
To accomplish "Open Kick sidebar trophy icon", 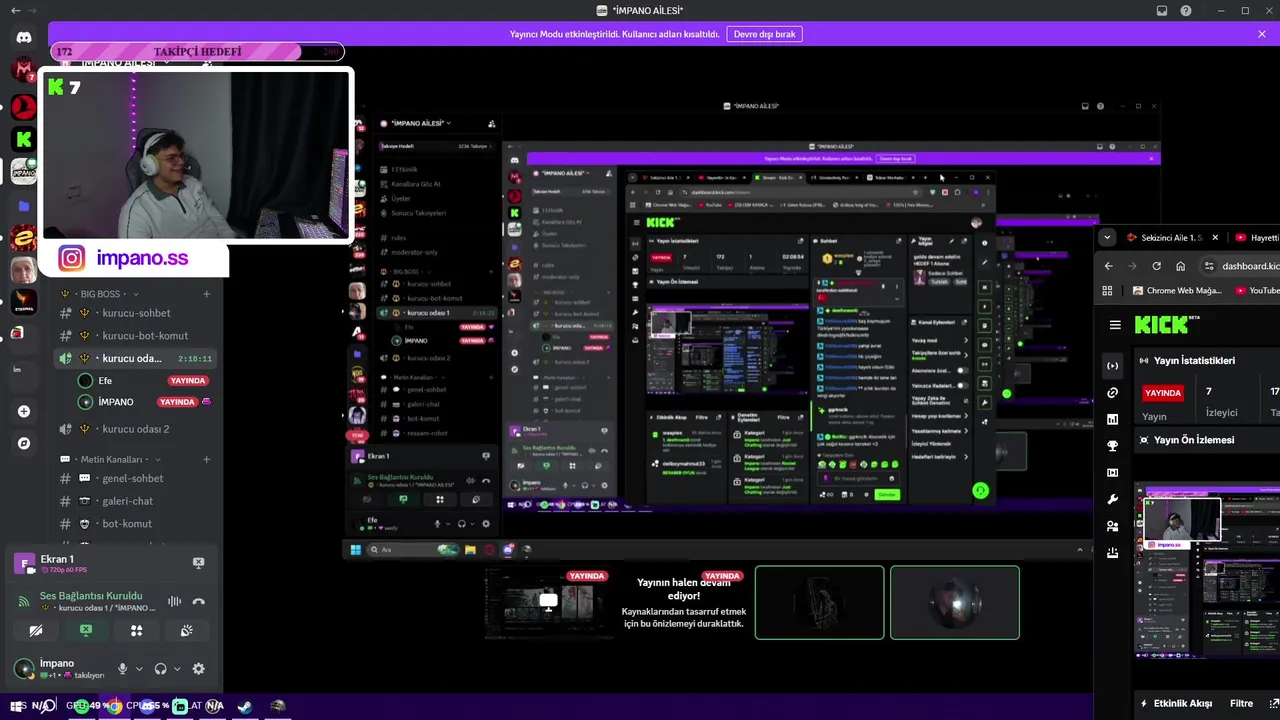I will 1112,446.
